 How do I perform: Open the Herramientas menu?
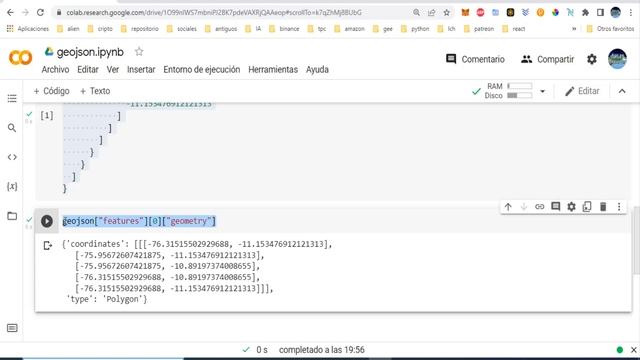[273, 69]
